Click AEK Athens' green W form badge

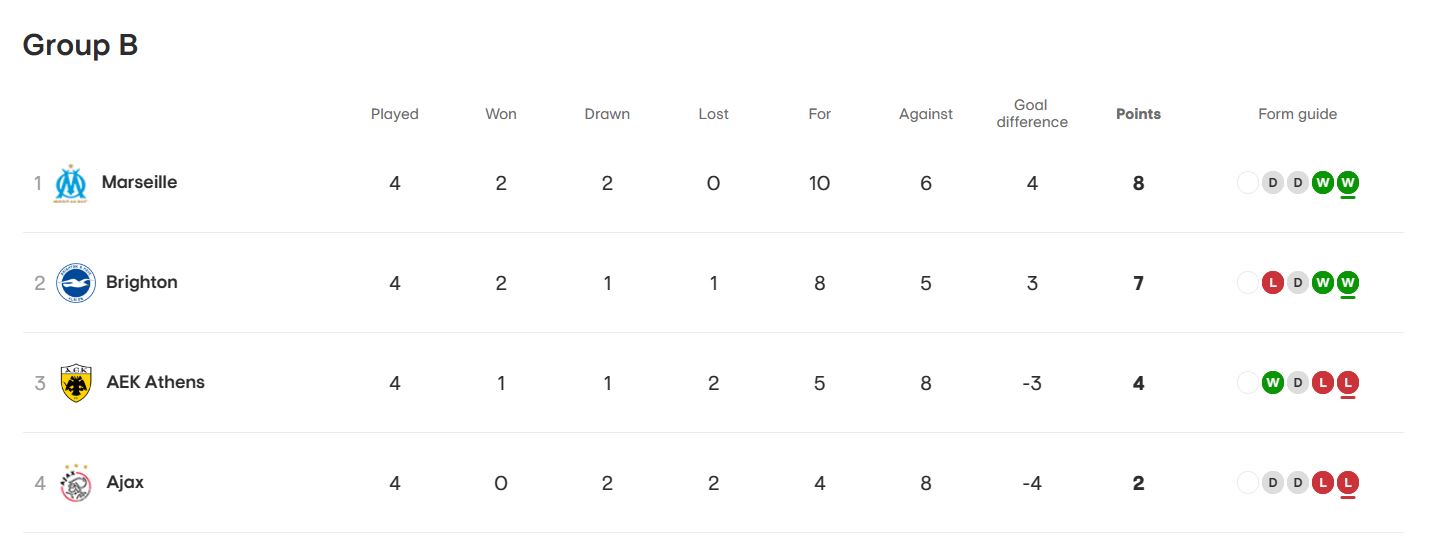pyautogui.click(x=1273, y=383)
